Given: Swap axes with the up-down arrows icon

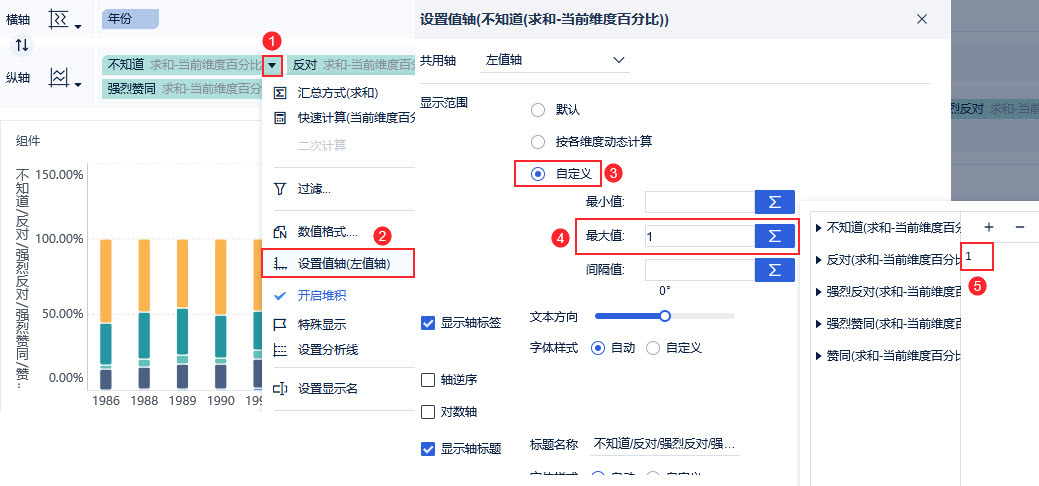Looking at the screenshot, I should click(x=23, y=45).
